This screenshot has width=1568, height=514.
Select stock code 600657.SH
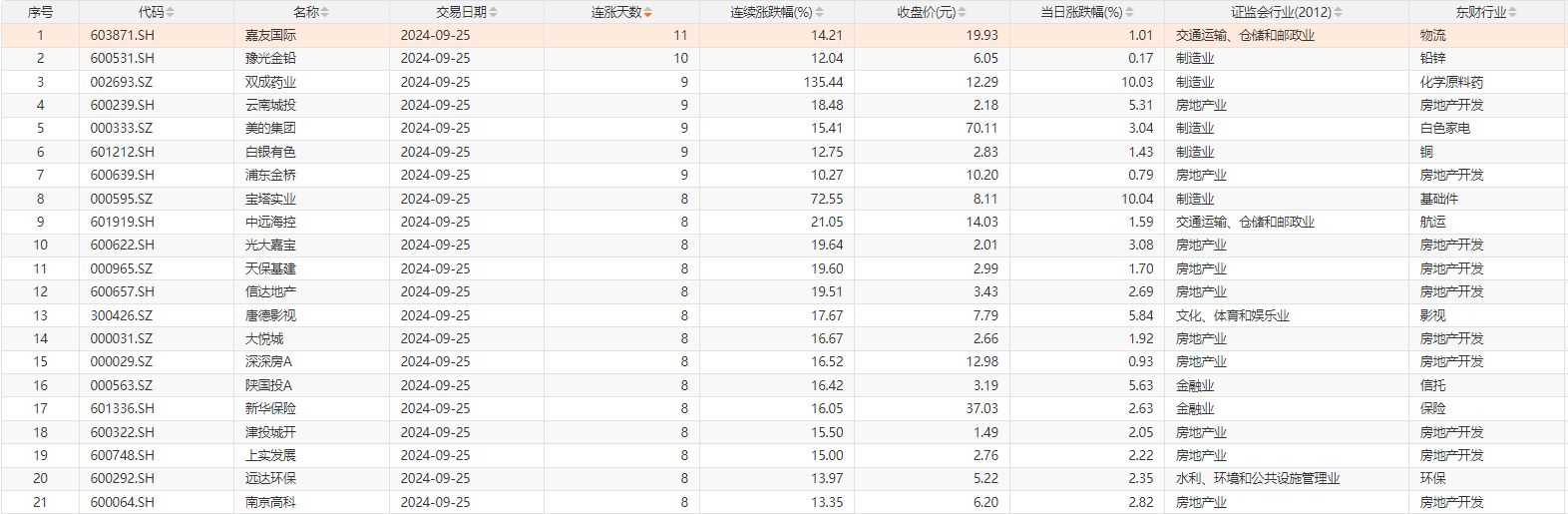pos(123,291)
